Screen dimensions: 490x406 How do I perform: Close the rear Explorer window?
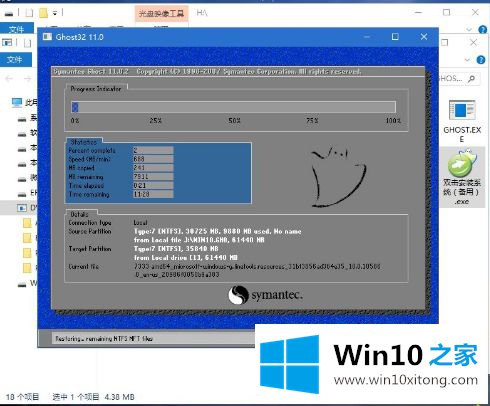pos(475,12)
